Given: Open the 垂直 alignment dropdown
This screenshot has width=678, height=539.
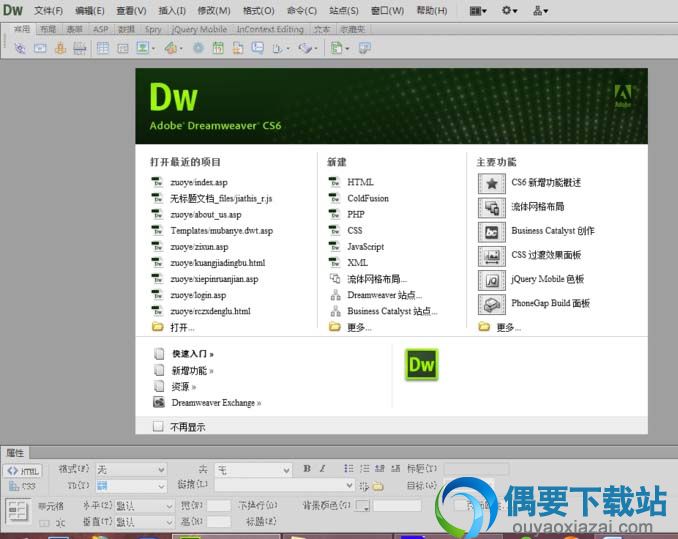Looking at the screenshot, I should [145, 522].
